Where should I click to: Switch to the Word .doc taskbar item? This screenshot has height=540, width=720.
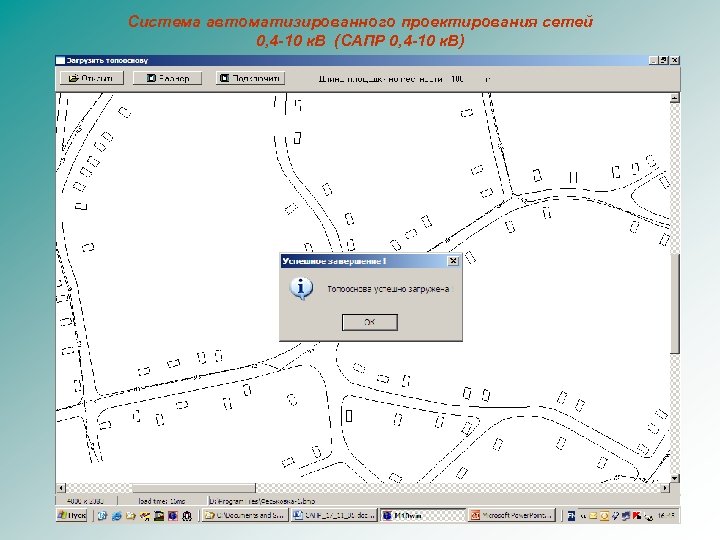click(334, 515)
